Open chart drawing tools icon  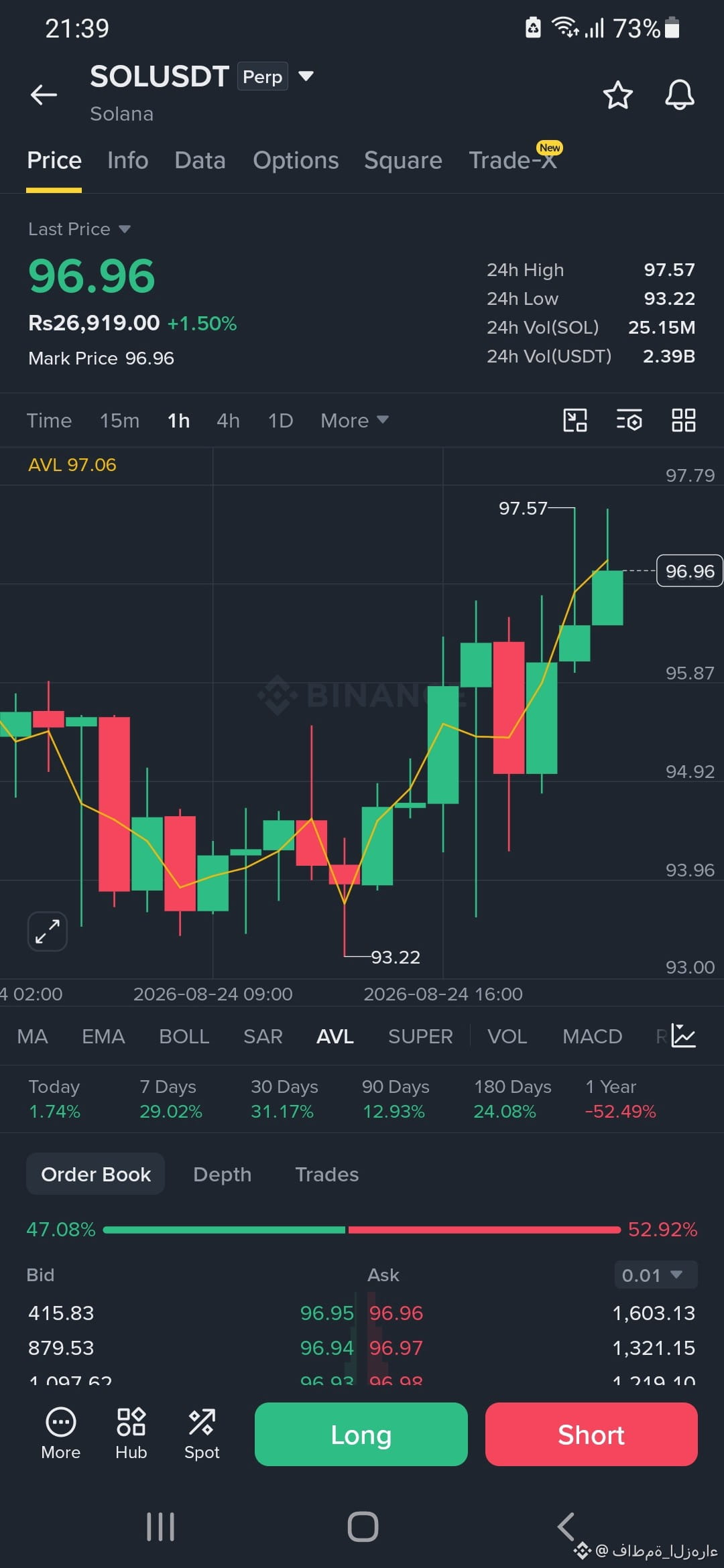[x=575, y=420]
